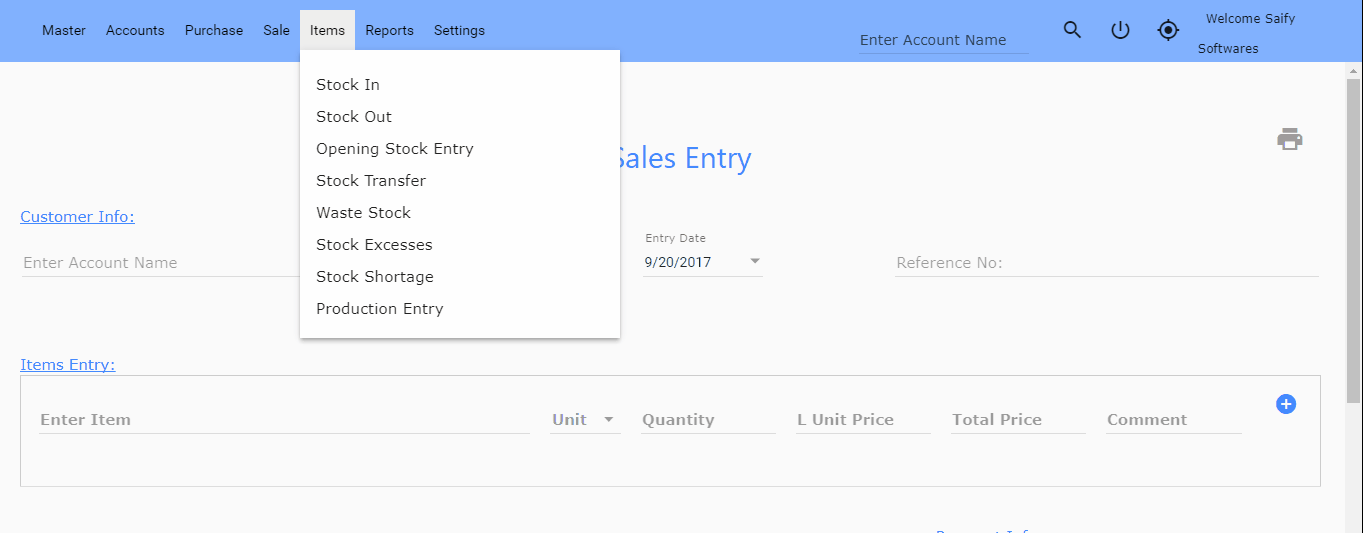The image size is (1363, 533).
Task: Open the Settings menu
Action: click(x=459, y=30)
